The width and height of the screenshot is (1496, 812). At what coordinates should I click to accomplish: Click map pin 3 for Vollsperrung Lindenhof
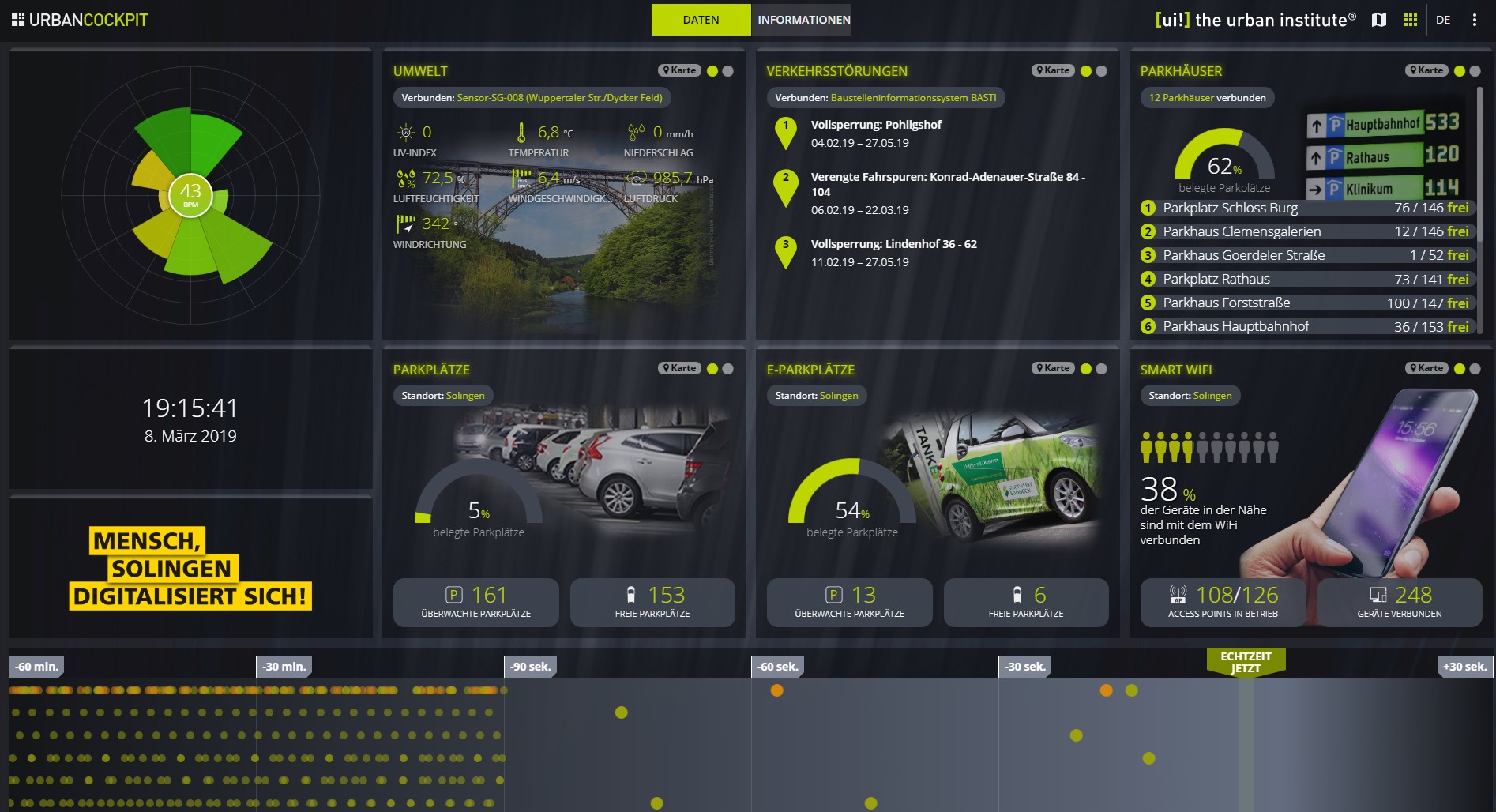(x=785, y=251)
